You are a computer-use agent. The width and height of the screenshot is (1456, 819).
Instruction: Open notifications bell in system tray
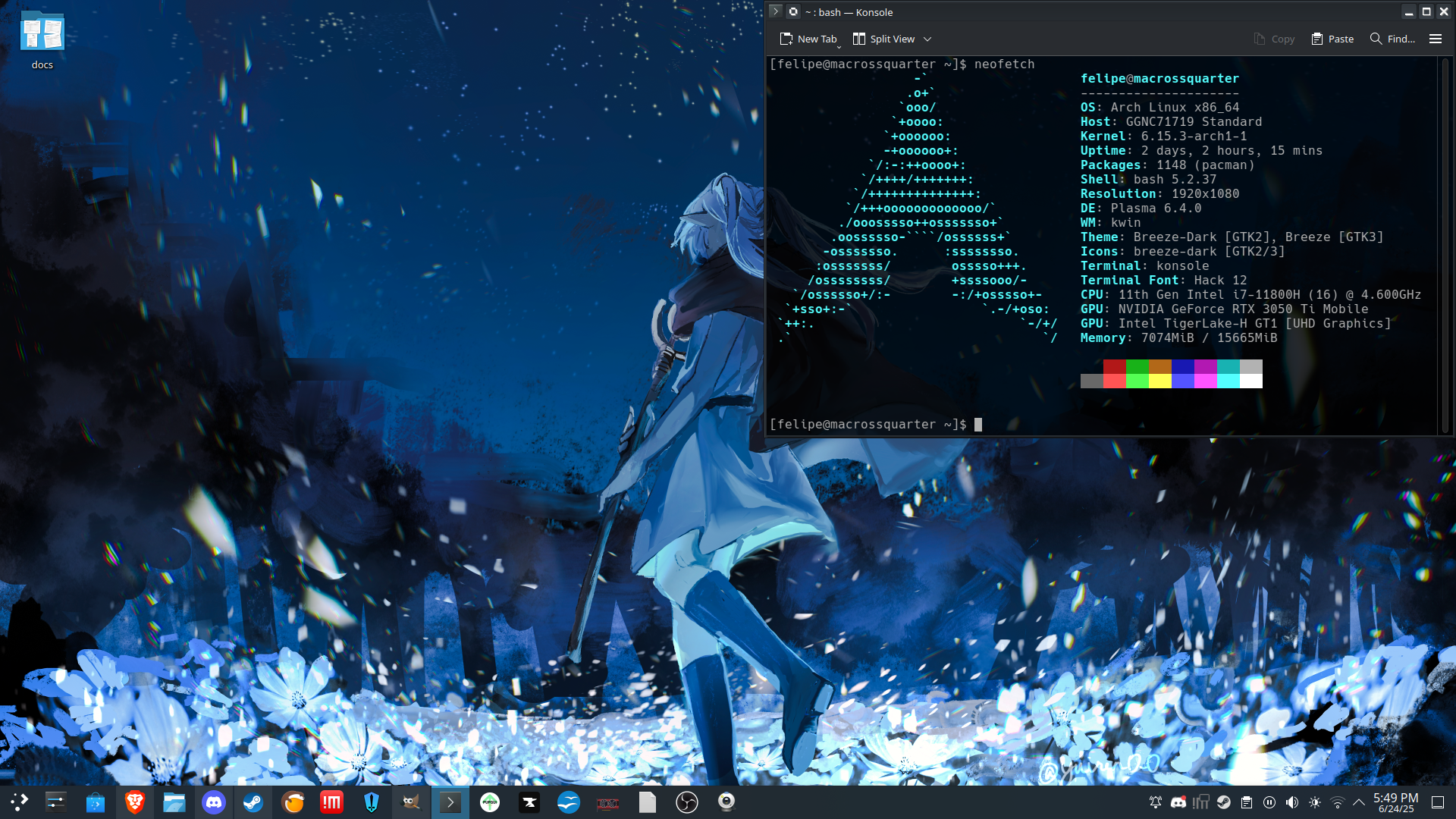(x=1156, y=802)
